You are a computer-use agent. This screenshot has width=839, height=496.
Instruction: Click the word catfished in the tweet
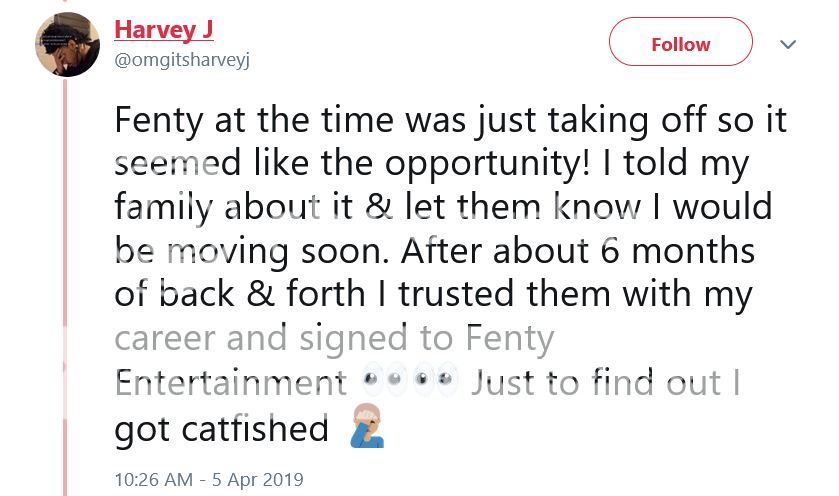click(x=266, y=428)
